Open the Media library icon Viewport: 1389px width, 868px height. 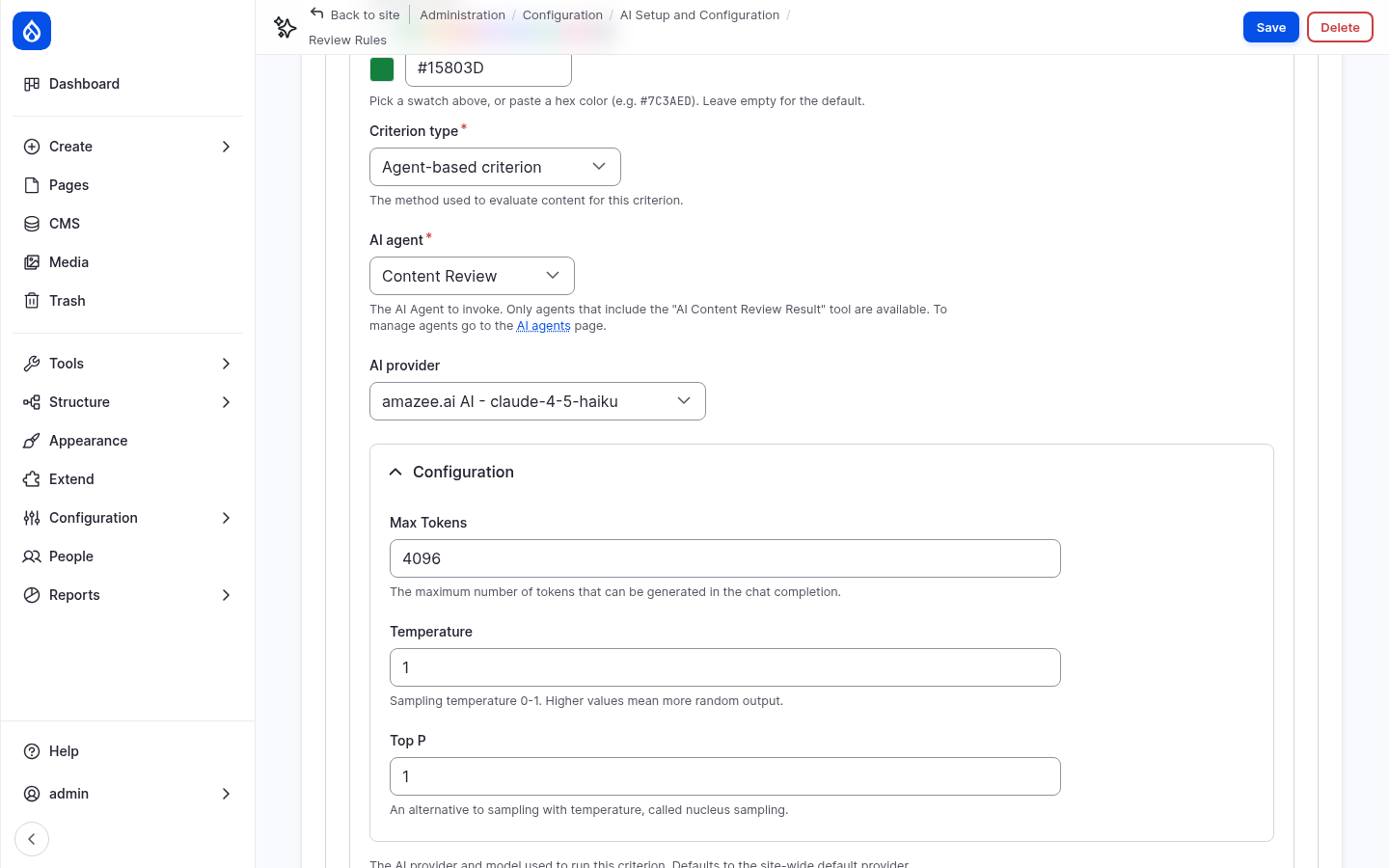pyautogui.click(x=32, y=262)
